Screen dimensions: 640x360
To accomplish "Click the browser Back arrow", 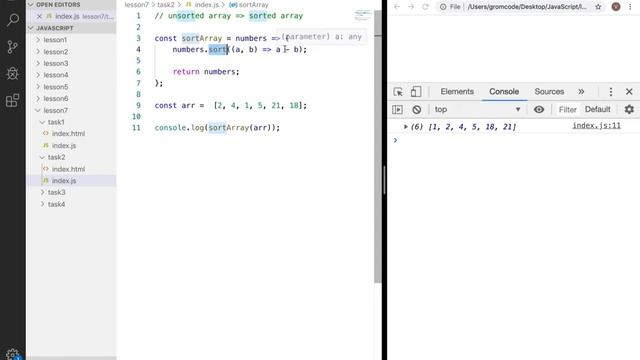I will pos(397,7).
